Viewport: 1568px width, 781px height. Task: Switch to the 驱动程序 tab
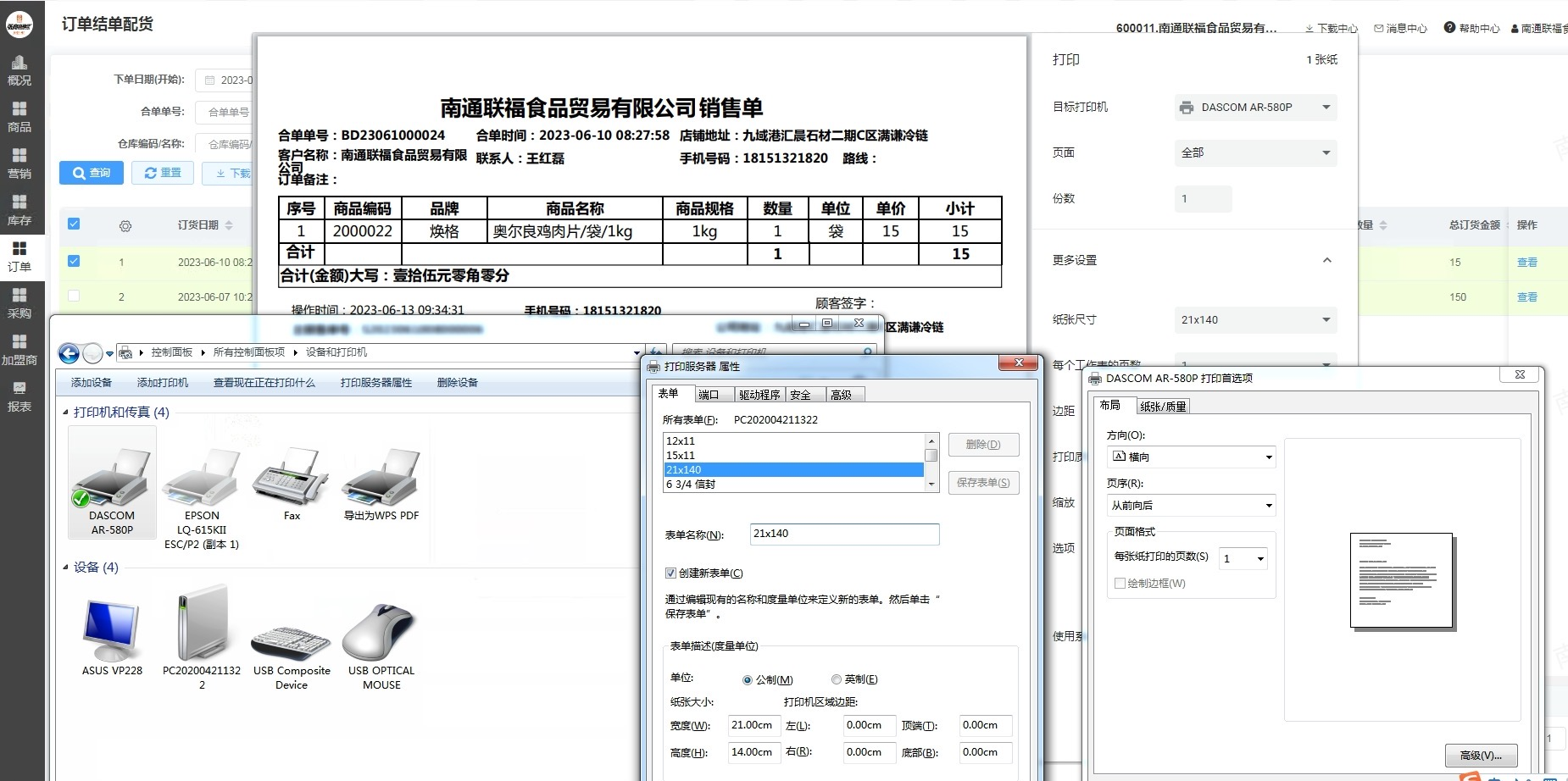[x=759, y=395]
